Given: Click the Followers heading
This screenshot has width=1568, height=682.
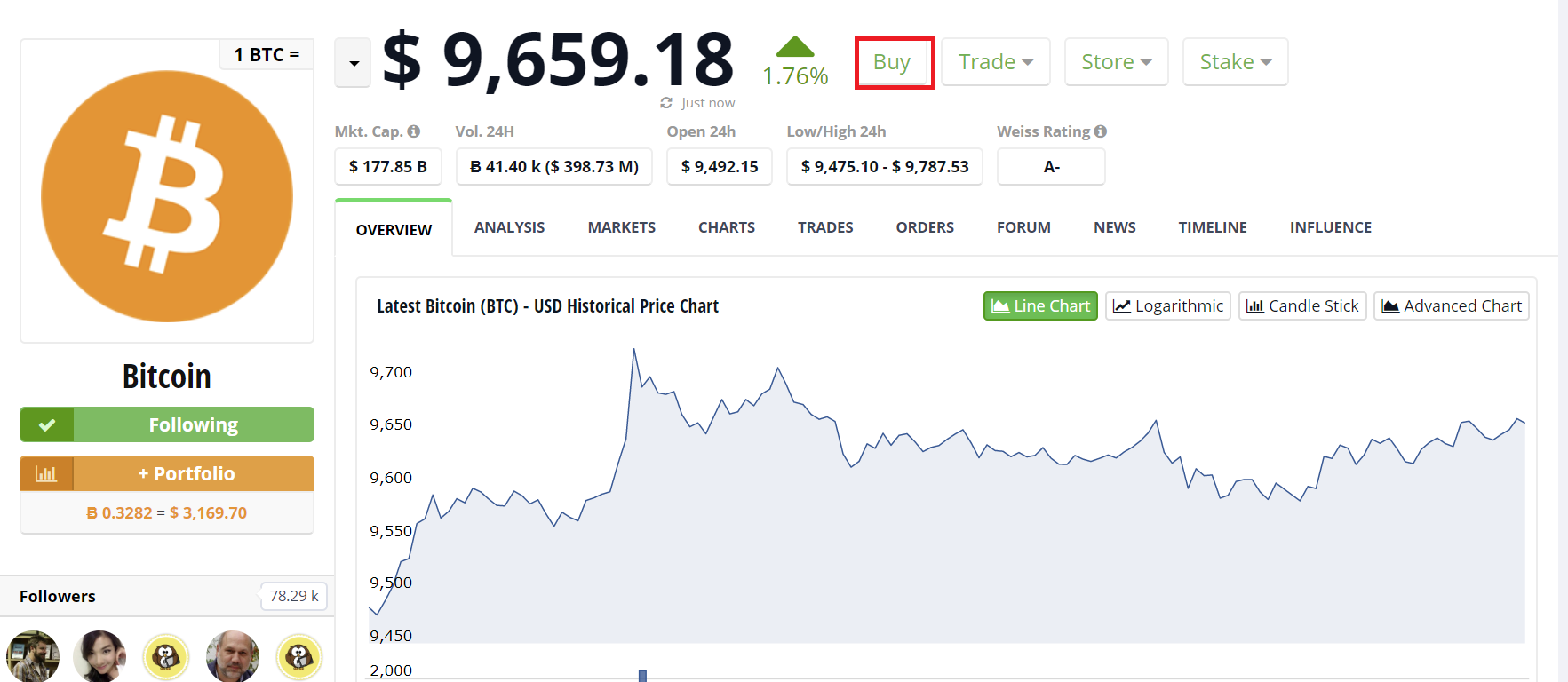Looking at the screenshot, I should [x=58, y=596].
